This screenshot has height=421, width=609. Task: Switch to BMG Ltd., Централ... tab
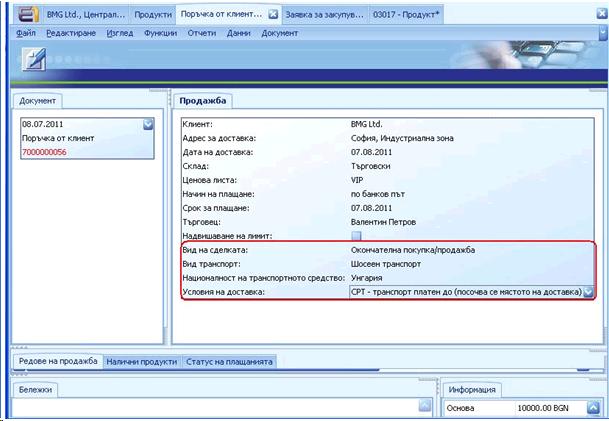(86, 15)
